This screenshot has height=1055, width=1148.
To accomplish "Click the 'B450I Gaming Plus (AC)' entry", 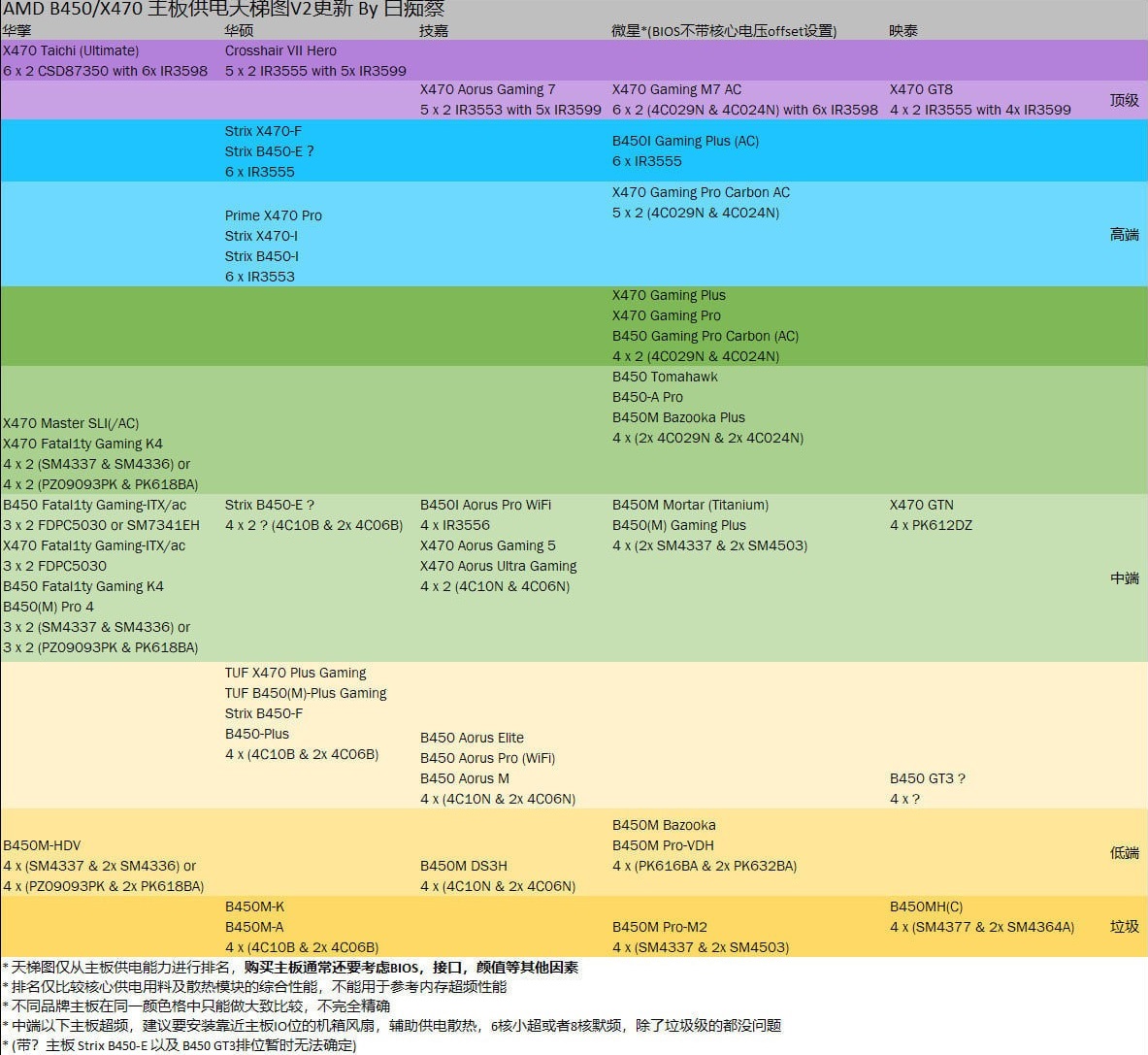I will (685, 141).
